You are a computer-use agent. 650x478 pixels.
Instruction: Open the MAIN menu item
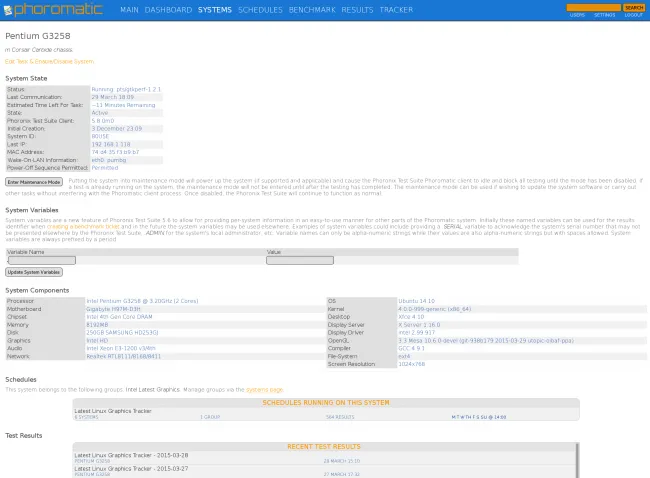click(129, 10)
